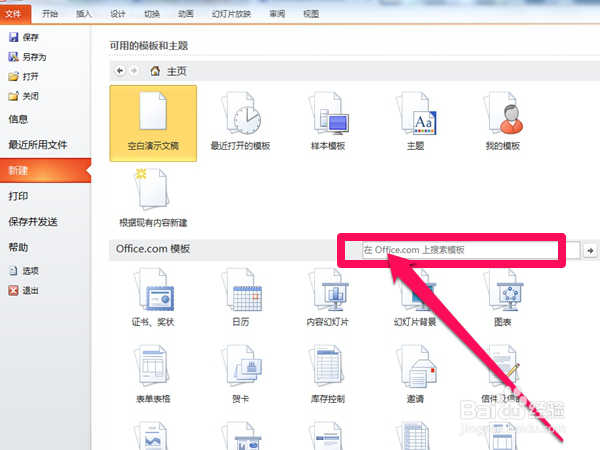Switch to the 开始 ribbon tab

point(50,14)
